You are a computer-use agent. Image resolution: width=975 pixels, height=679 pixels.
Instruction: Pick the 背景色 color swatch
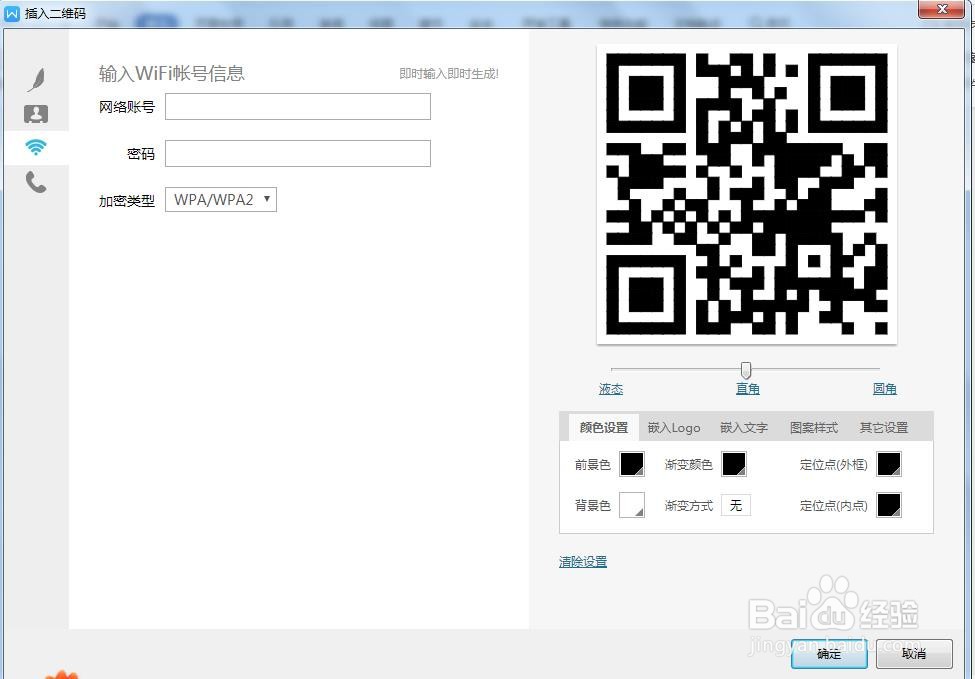pyautogui.click(x=632, y=505)
